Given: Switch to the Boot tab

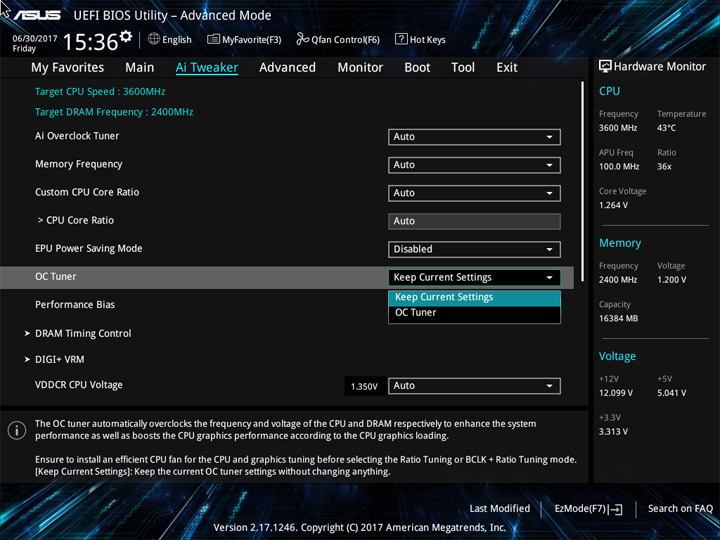Looking at the screenshot, I should 417,68.
